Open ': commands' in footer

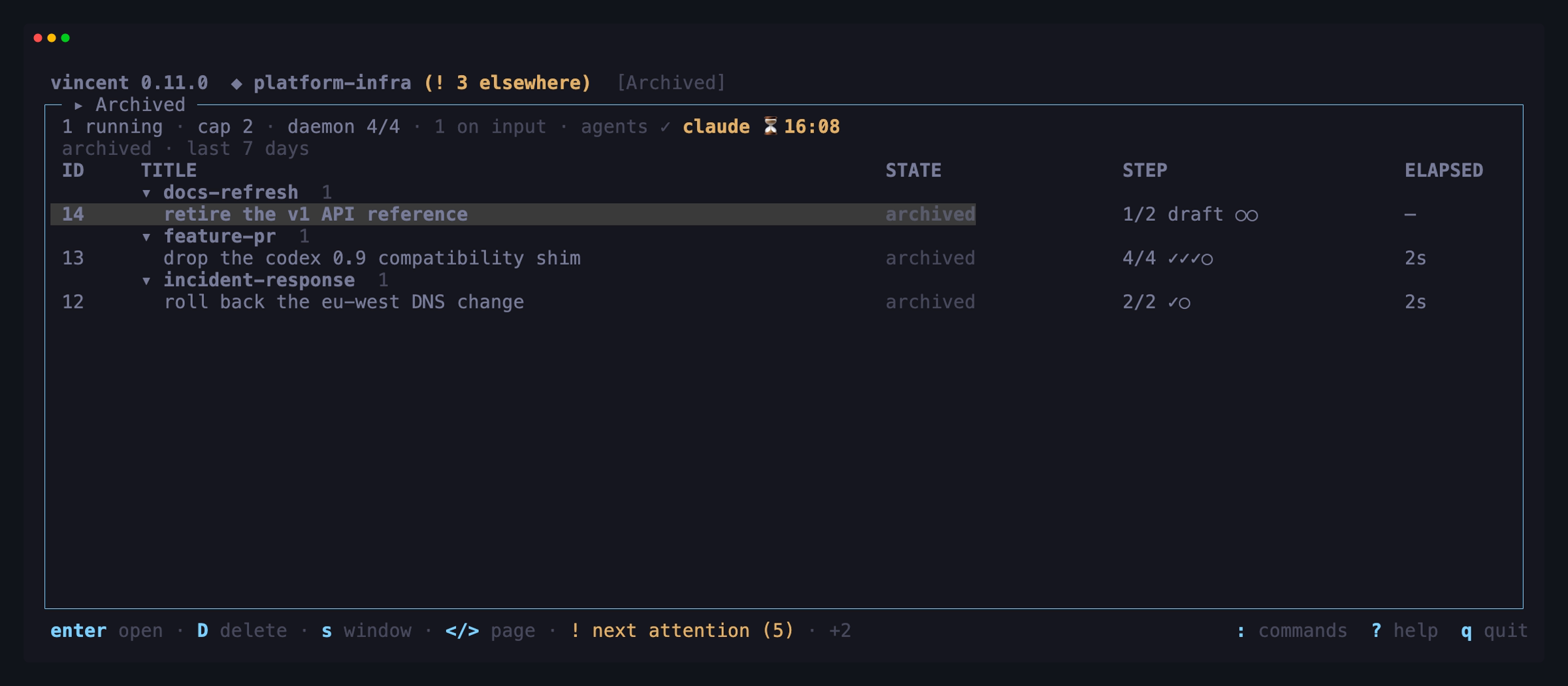point(1292,630)
